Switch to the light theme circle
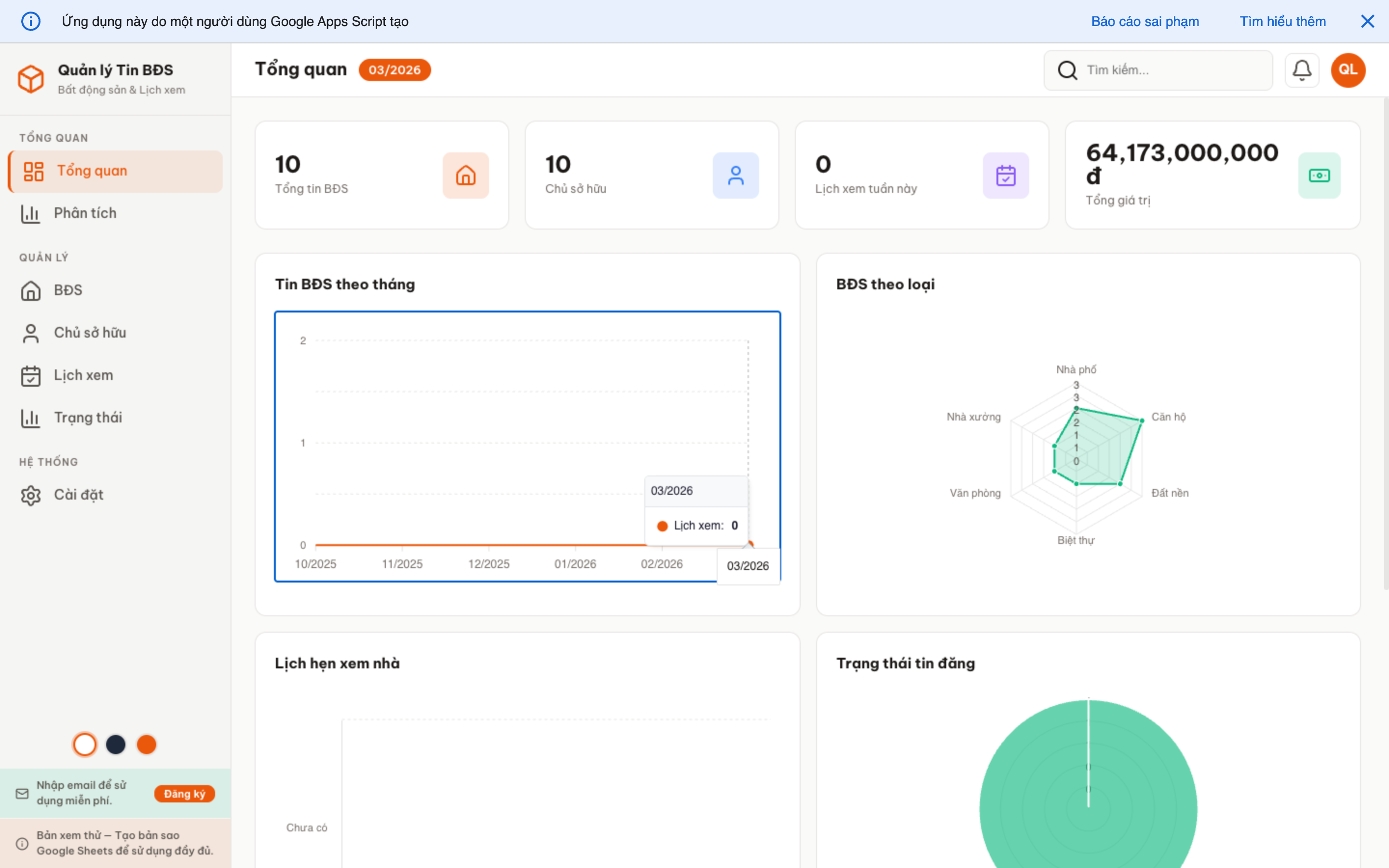1389x868 pixels. (84, 744)
